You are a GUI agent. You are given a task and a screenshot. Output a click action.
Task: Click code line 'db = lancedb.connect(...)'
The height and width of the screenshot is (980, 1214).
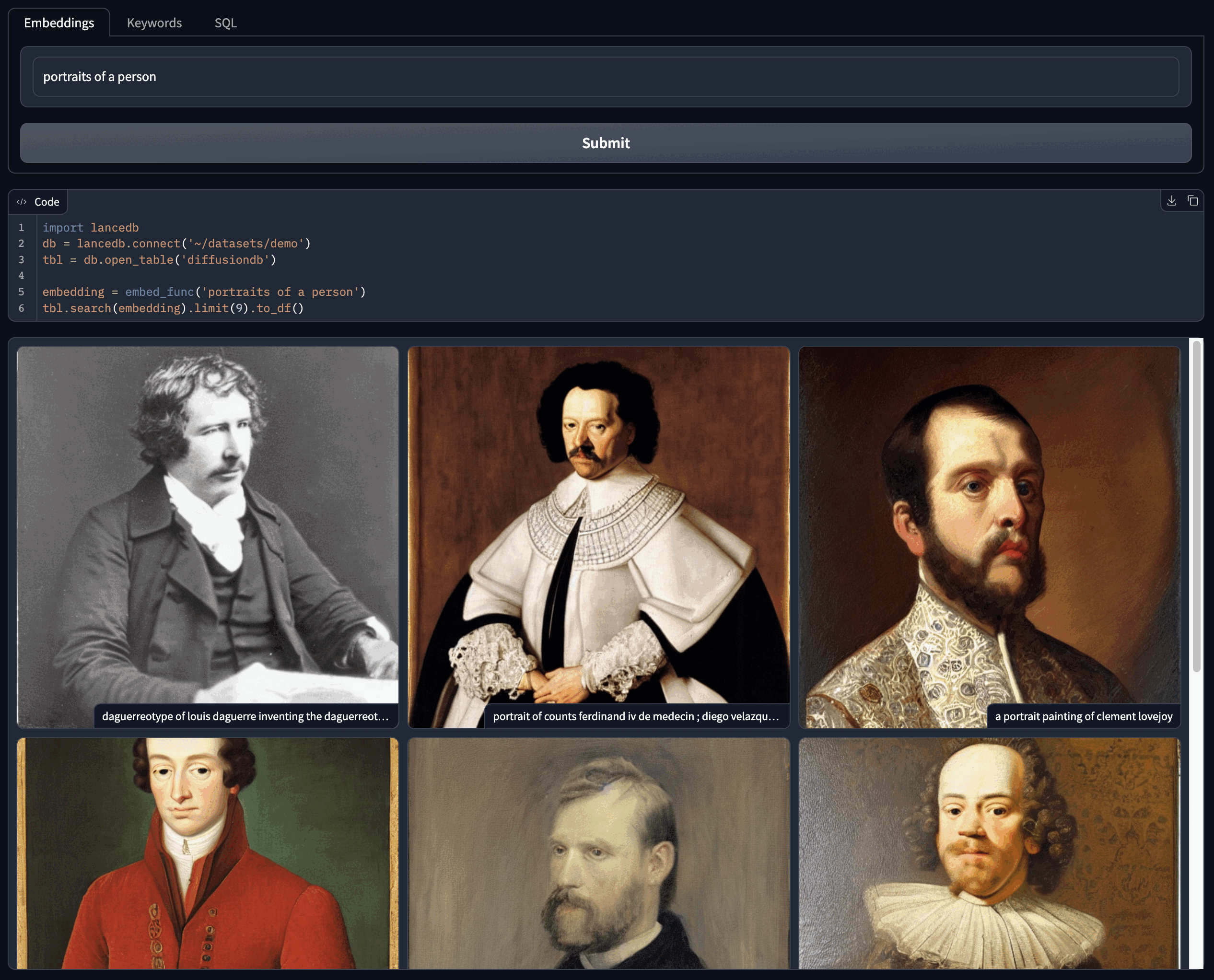click(x=176, y=243)
